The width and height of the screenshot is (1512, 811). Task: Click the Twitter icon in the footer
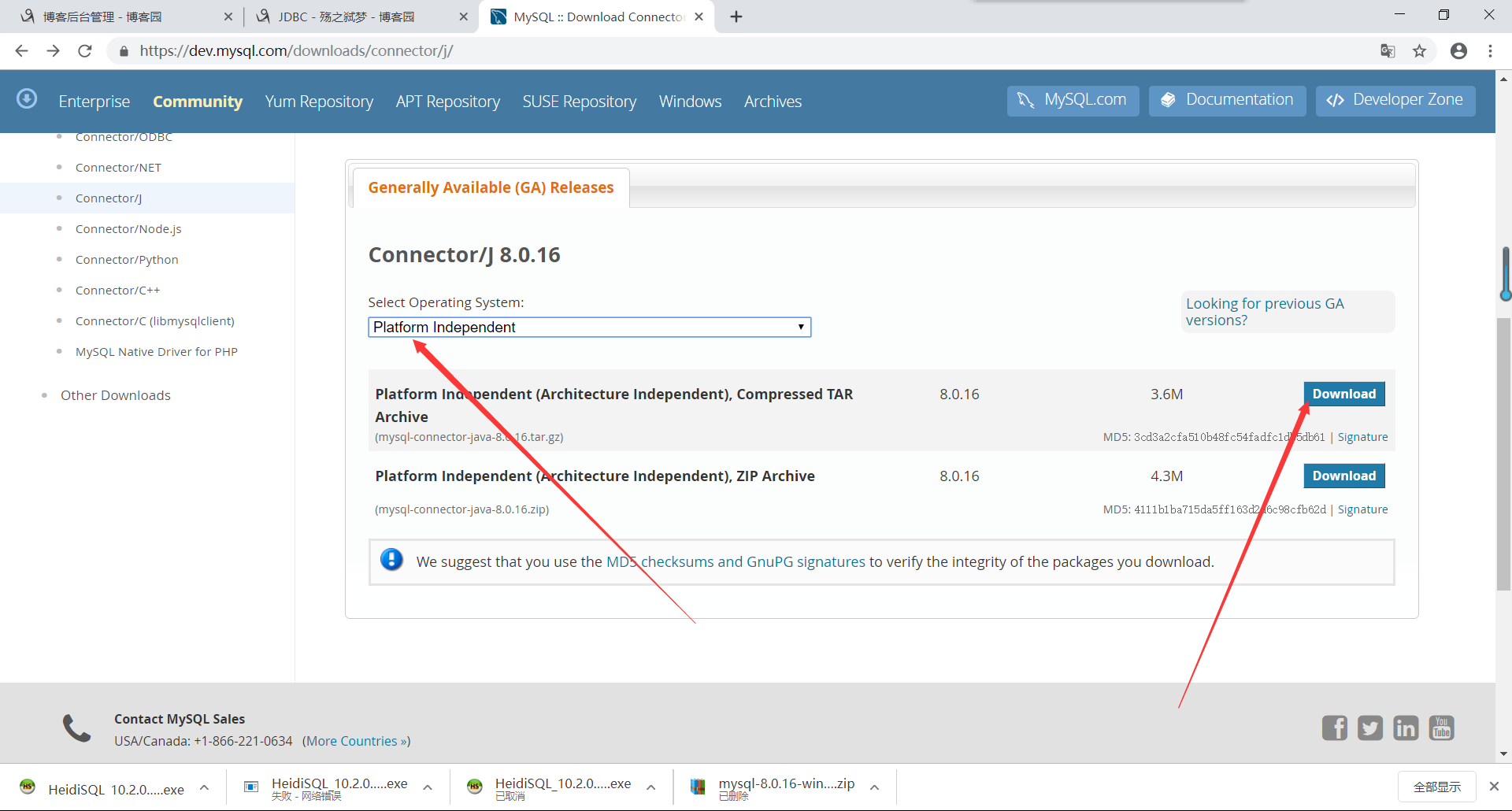point(1370,728)
